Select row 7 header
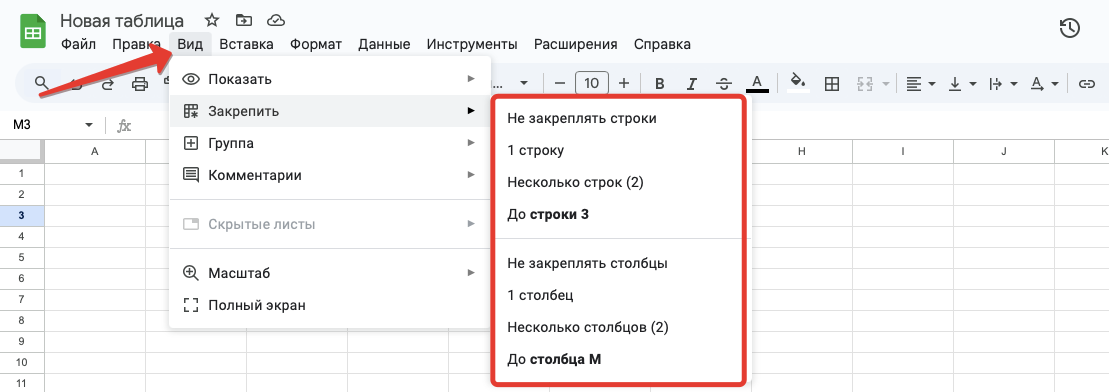This screenshot has width=1109, height=392. (x=22, y=299)
